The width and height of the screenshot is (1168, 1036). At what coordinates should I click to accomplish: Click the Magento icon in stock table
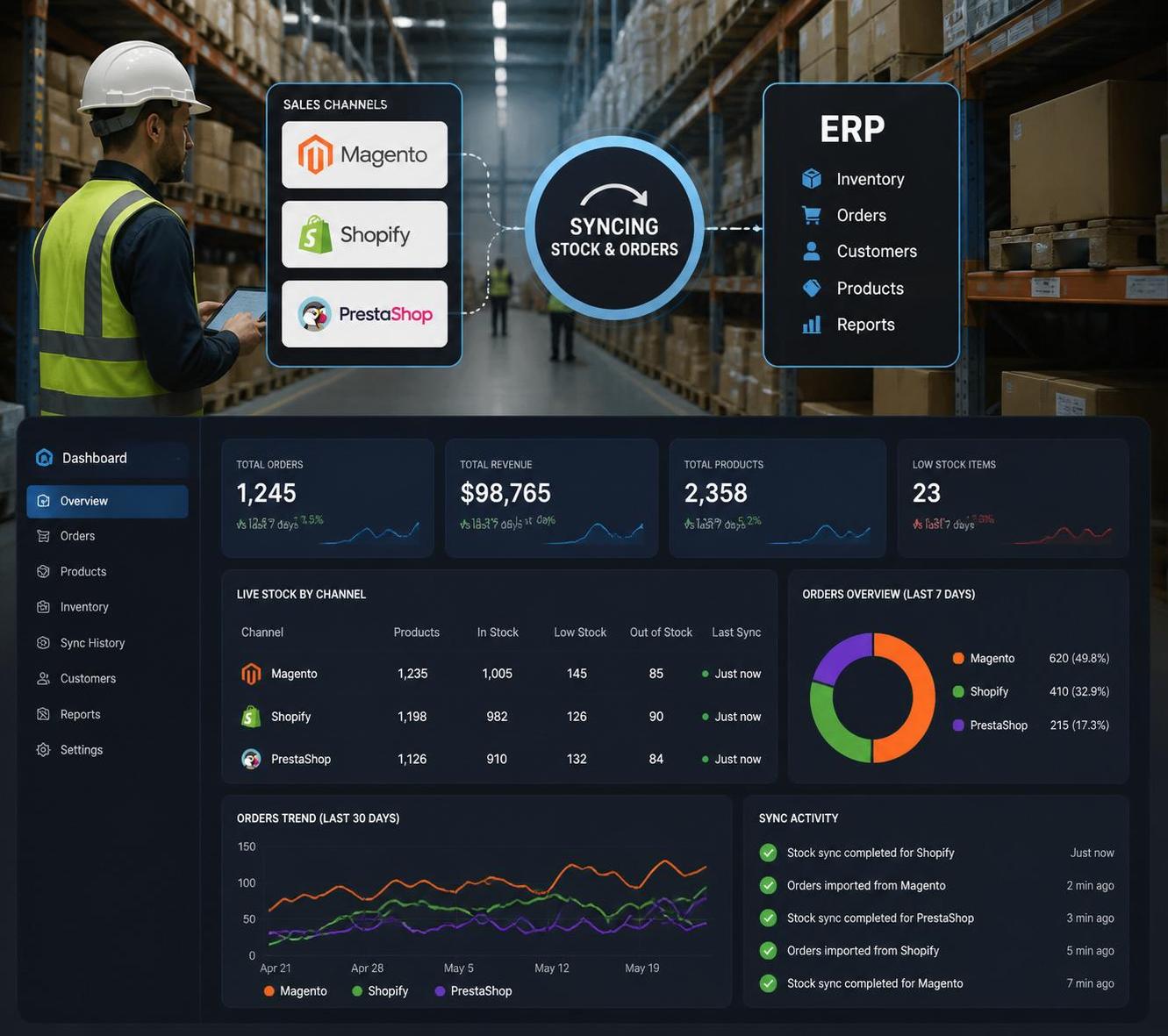[x=251, y=674]
